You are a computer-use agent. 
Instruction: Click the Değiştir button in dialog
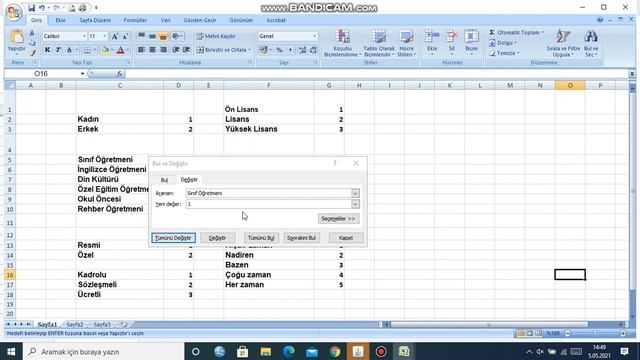[x=217, y=238]
